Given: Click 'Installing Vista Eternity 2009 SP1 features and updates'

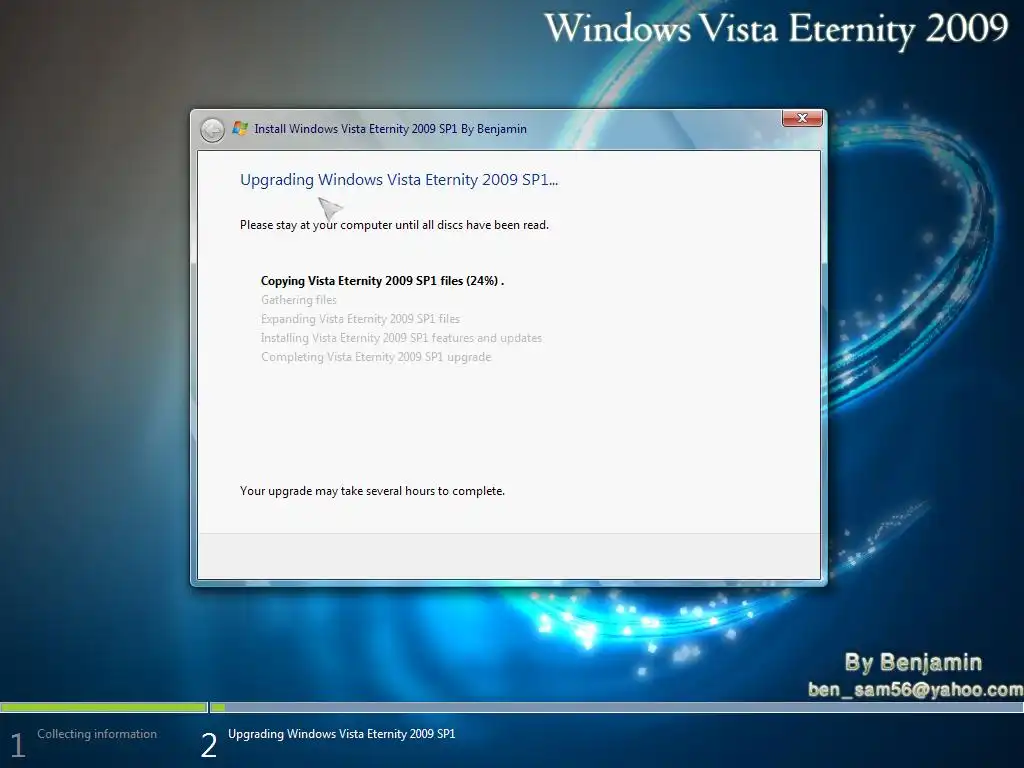Looking at the screenshot, I should (401, 338).
